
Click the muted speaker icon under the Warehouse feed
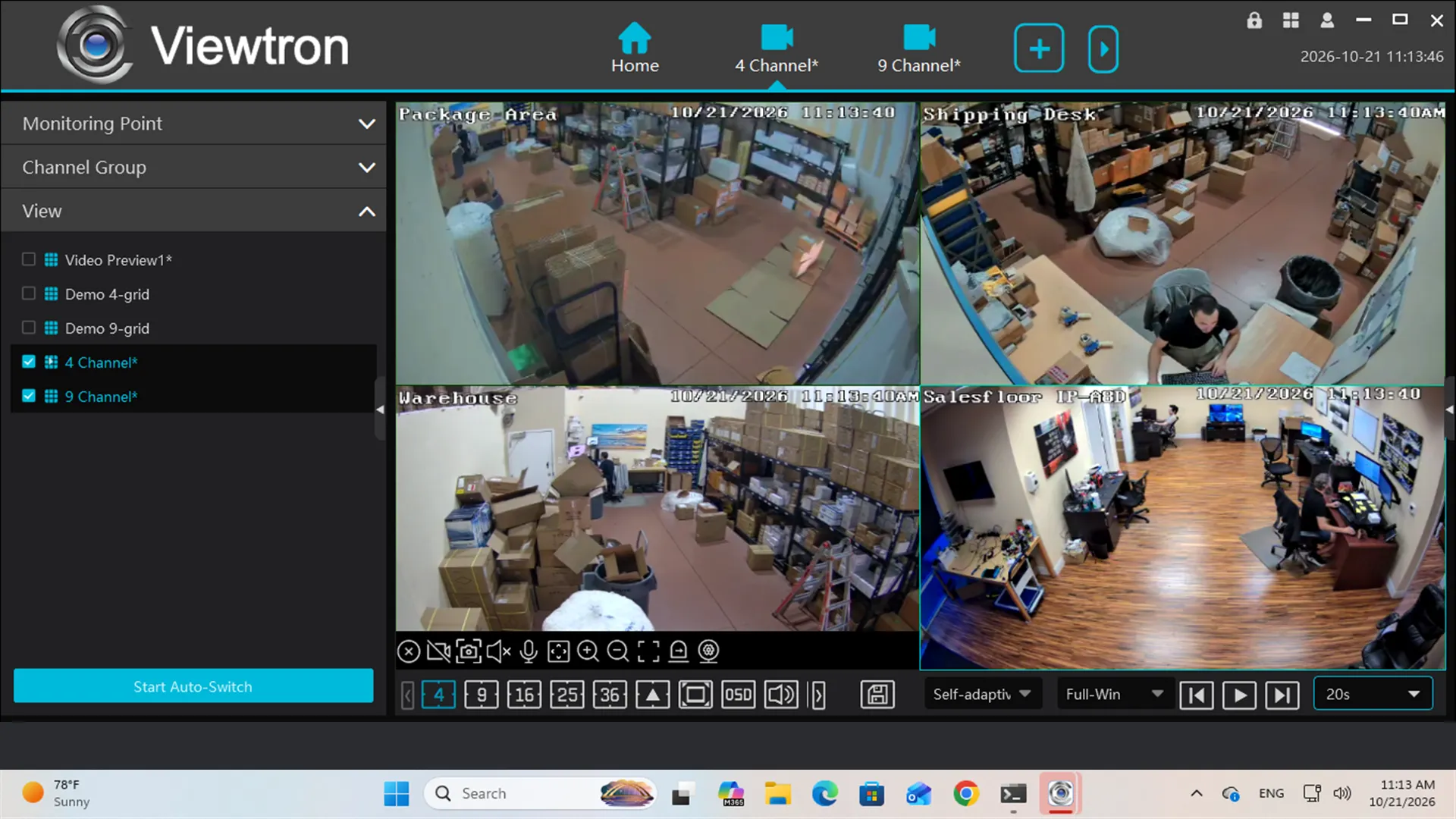click(x=498, y=651)
